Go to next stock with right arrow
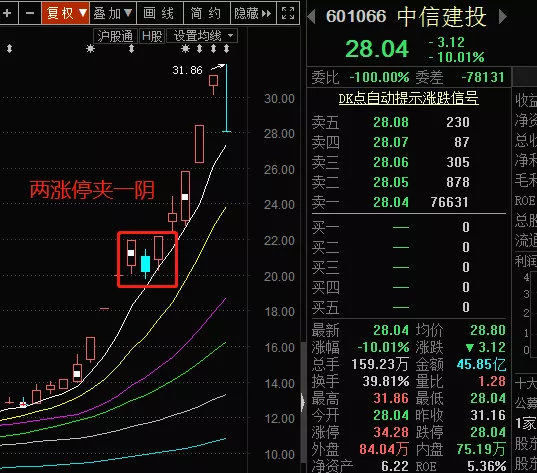 502,16
